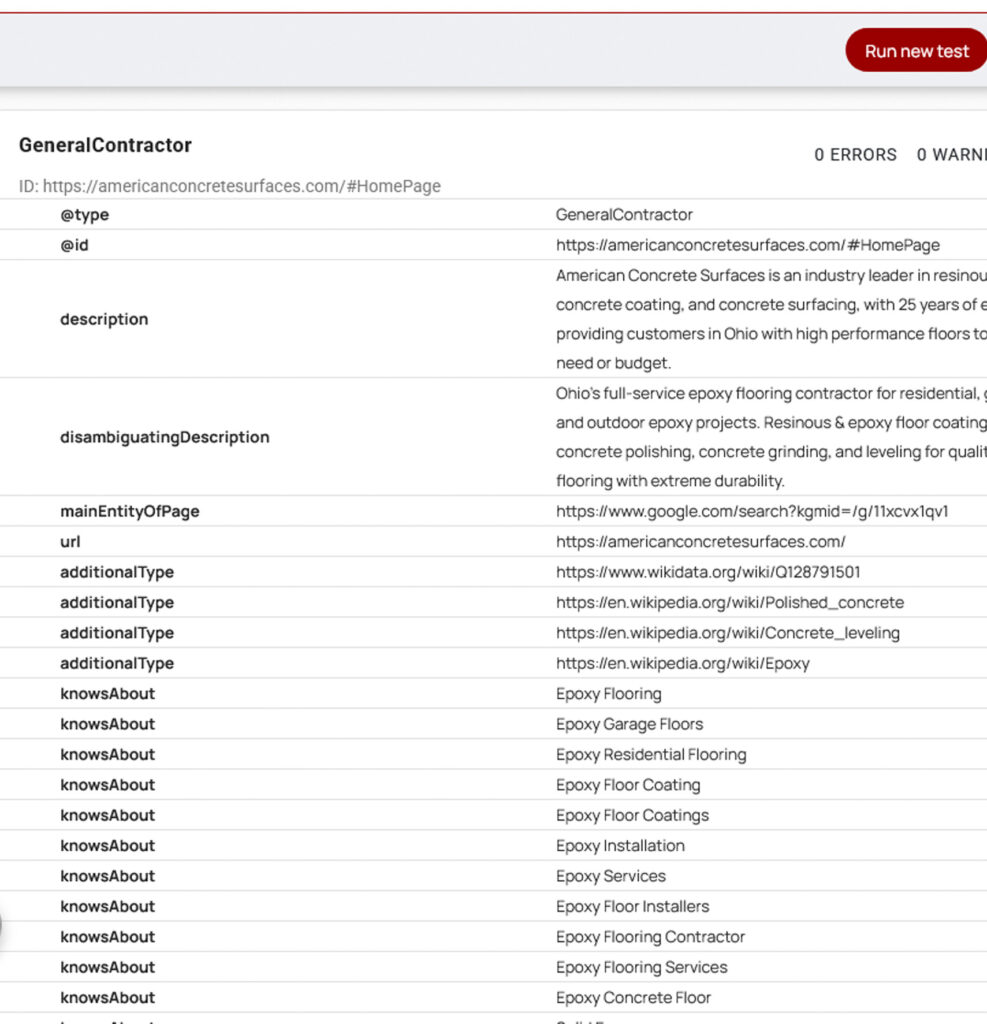Click the knowsAbout label beside Epoxy Flooring
This screenshot has width=987, height=1024.
click(108, 694)
